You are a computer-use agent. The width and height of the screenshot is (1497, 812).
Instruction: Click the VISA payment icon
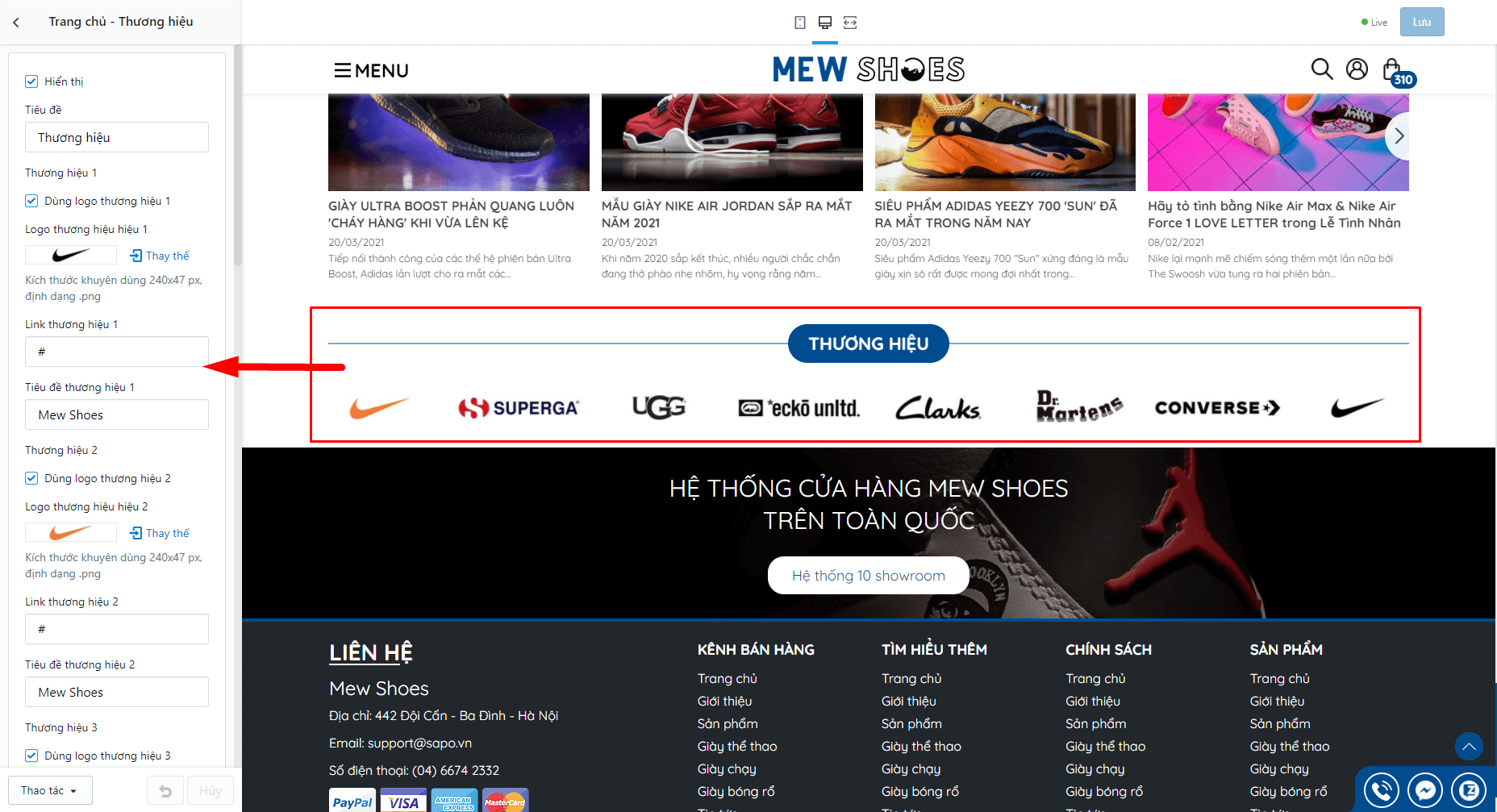click(x=403, y=801)
